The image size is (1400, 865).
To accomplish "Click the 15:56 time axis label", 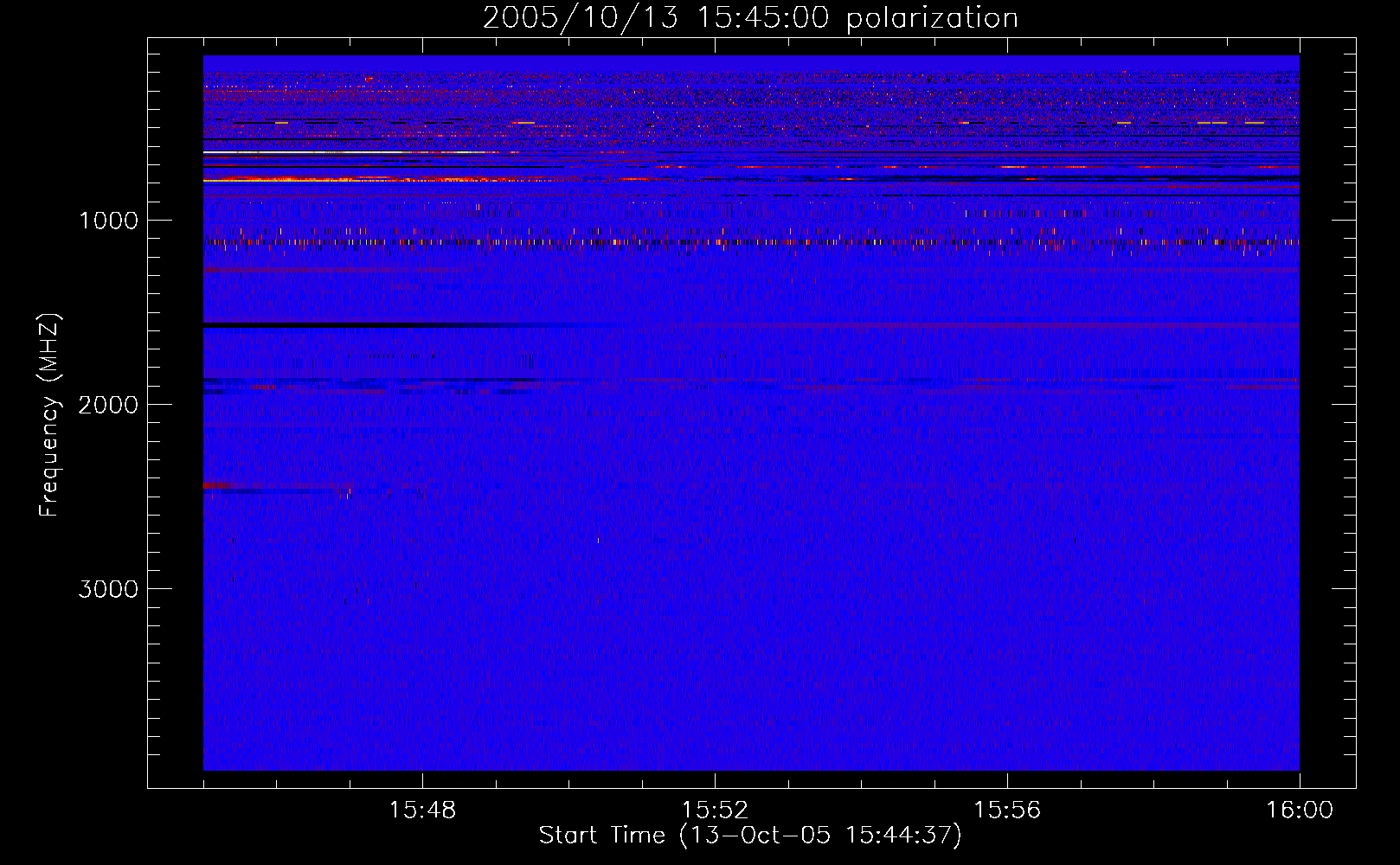I will tap(1007, 811).
